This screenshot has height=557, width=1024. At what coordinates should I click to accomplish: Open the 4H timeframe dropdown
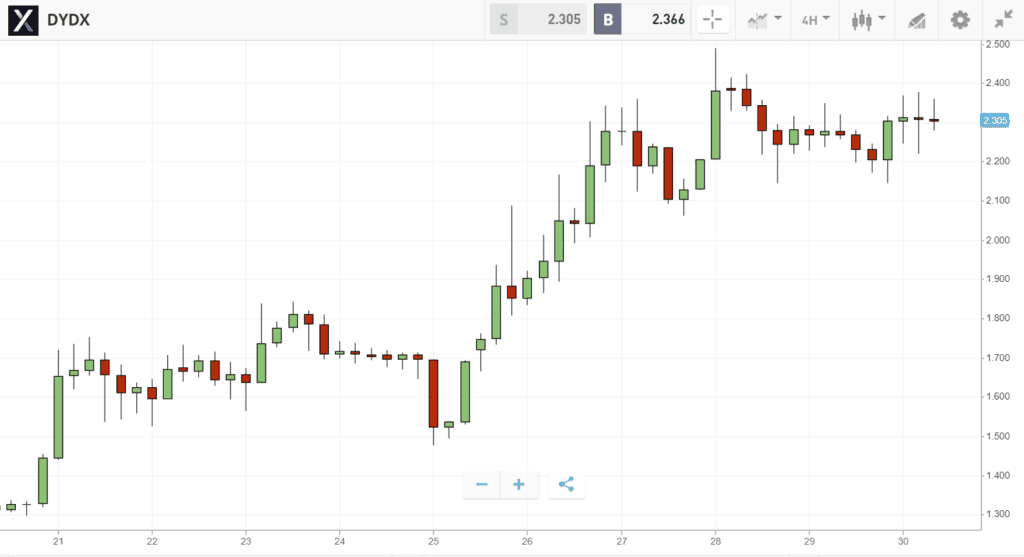[x=815, y=20]
